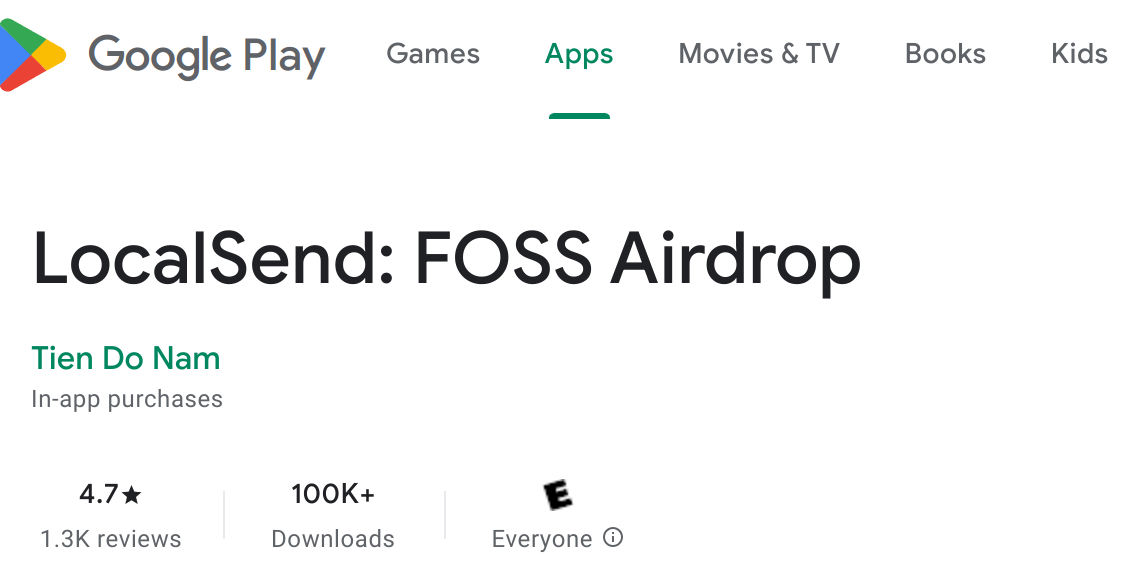The width and height of the screenshot is (1141, 581).
Task: Go to the Books tab
Action: coord(945,54)
